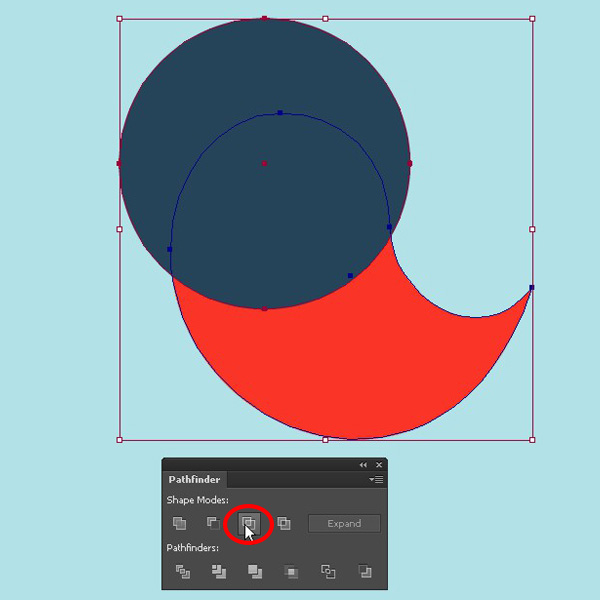Viewport: 600px width, 600px height.
Task: Click the circle's right anchor point
Action: coord(410,164)
